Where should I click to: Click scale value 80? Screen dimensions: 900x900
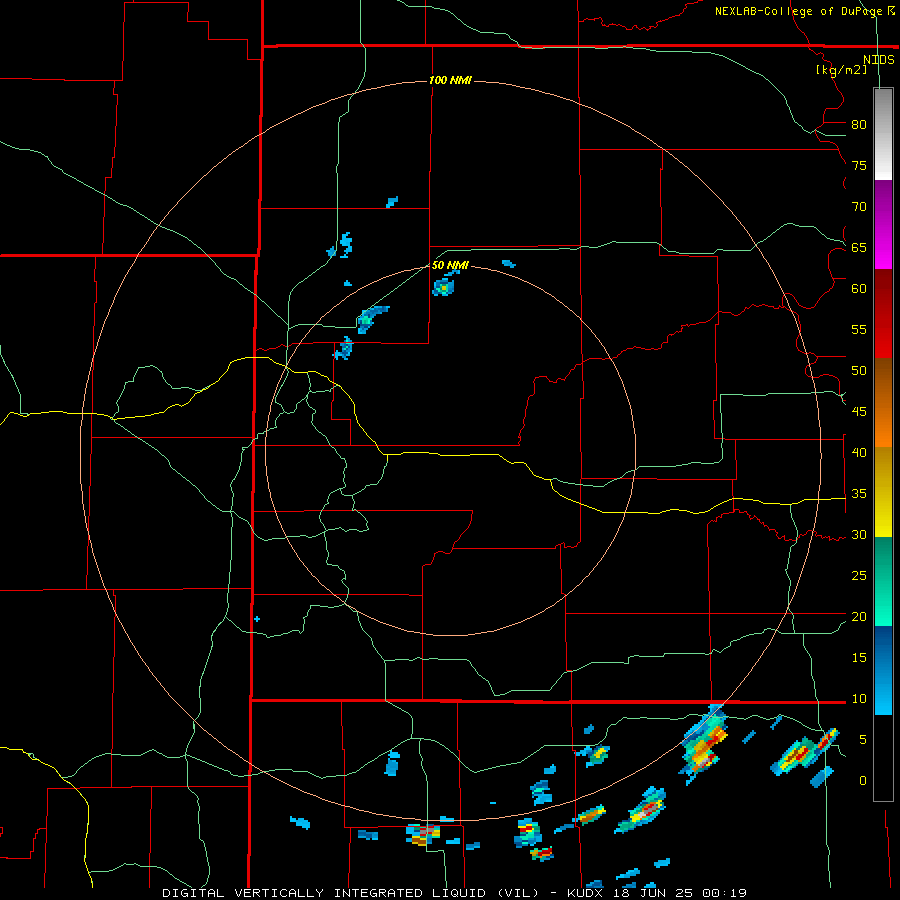pos(859,125)
